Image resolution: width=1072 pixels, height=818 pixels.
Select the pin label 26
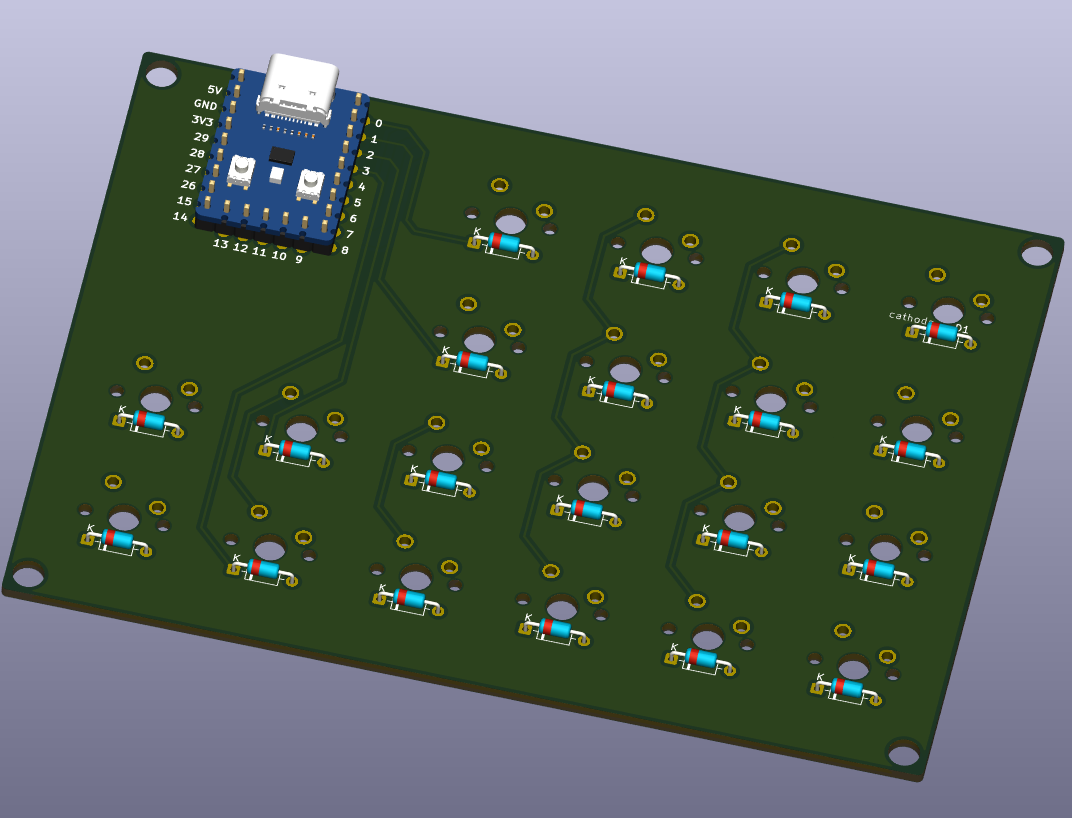[189, 185]
